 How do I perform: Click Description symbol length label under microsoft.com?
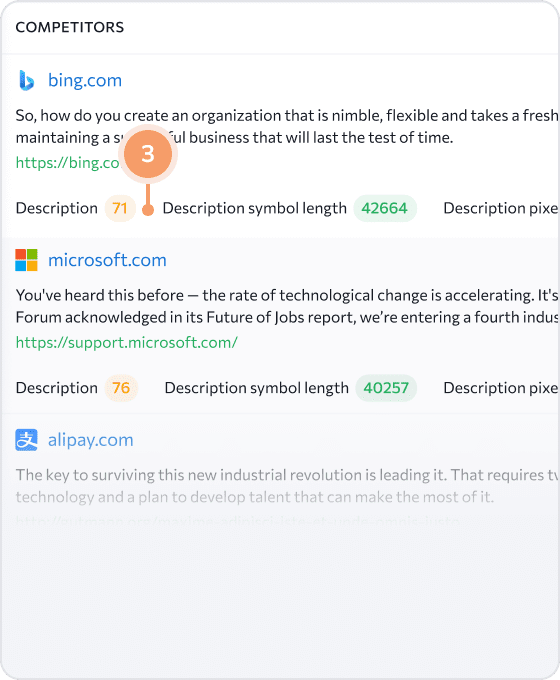point(256,388)
